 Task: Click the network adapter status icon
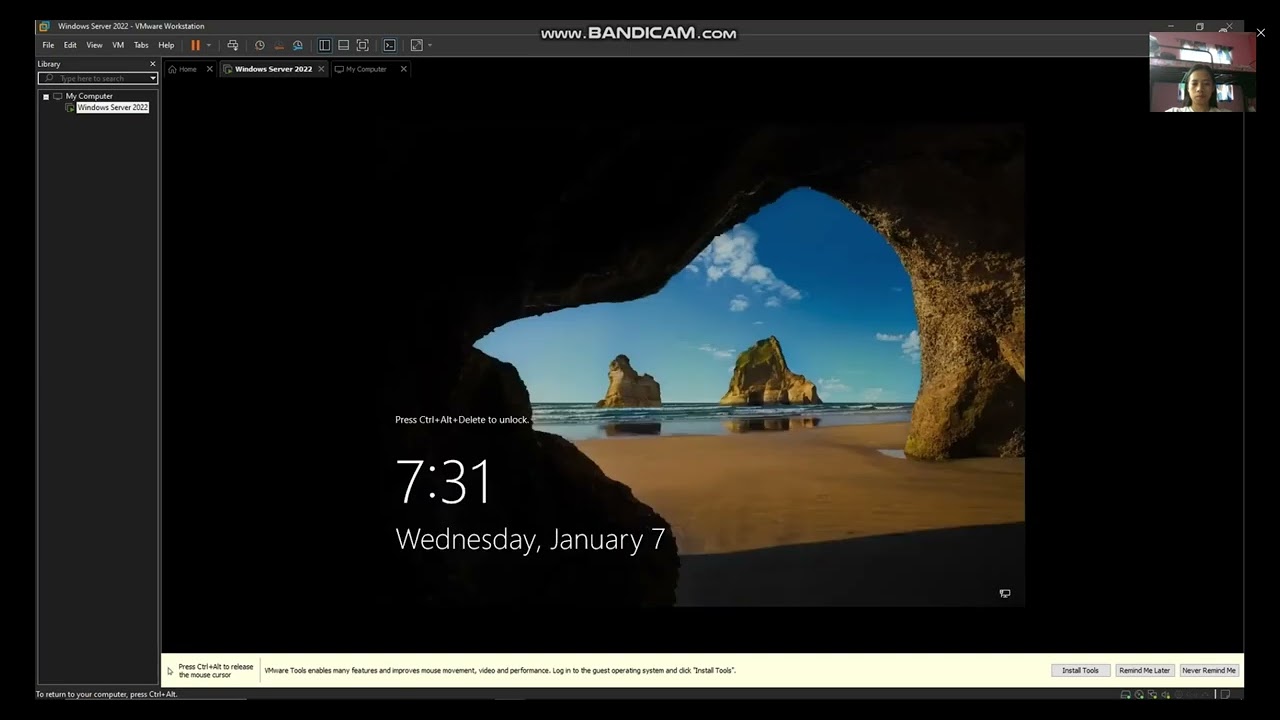tap(1154, 695)
